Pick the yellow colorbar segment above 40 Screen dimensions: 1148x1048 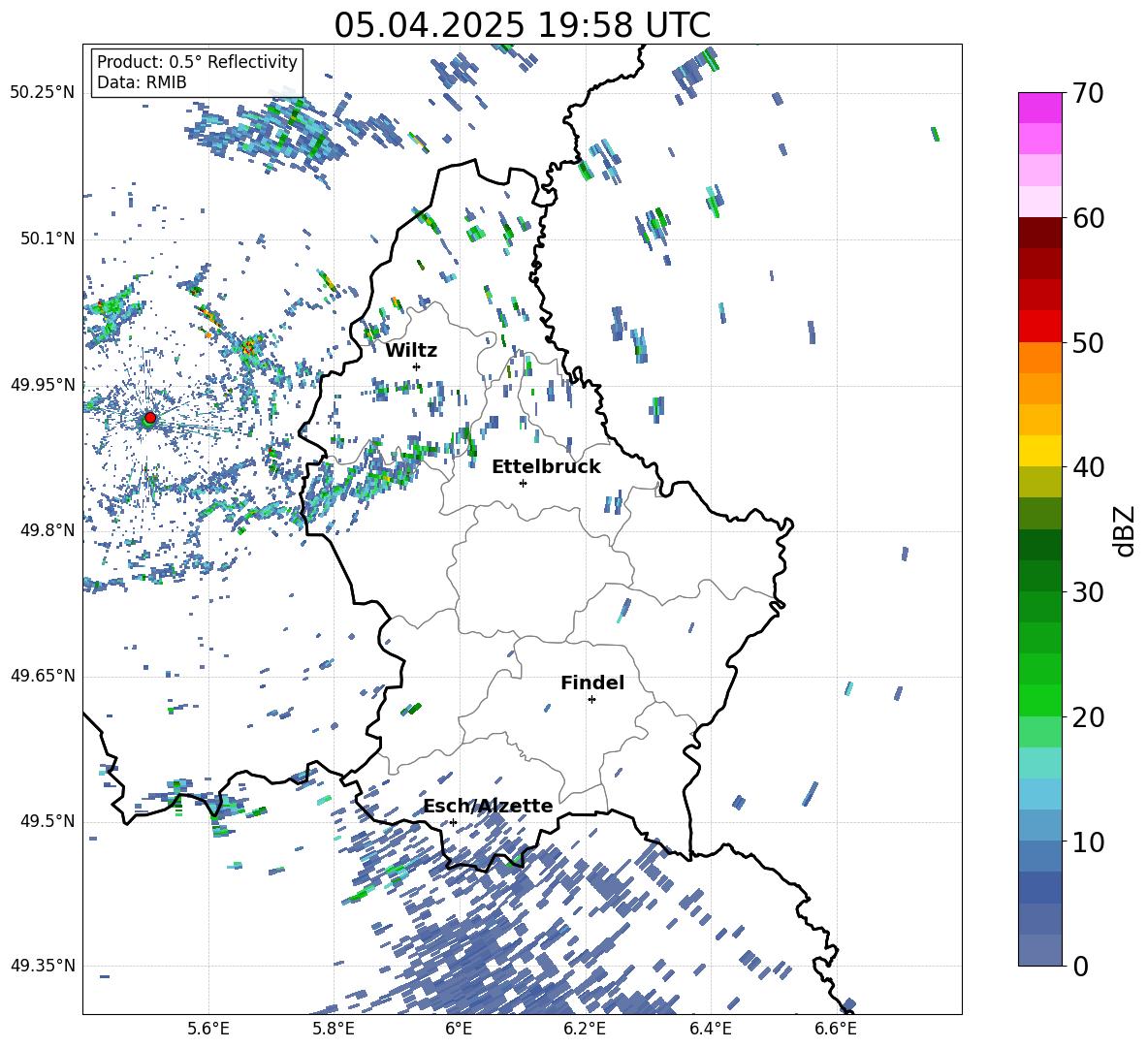[1039, 451]
